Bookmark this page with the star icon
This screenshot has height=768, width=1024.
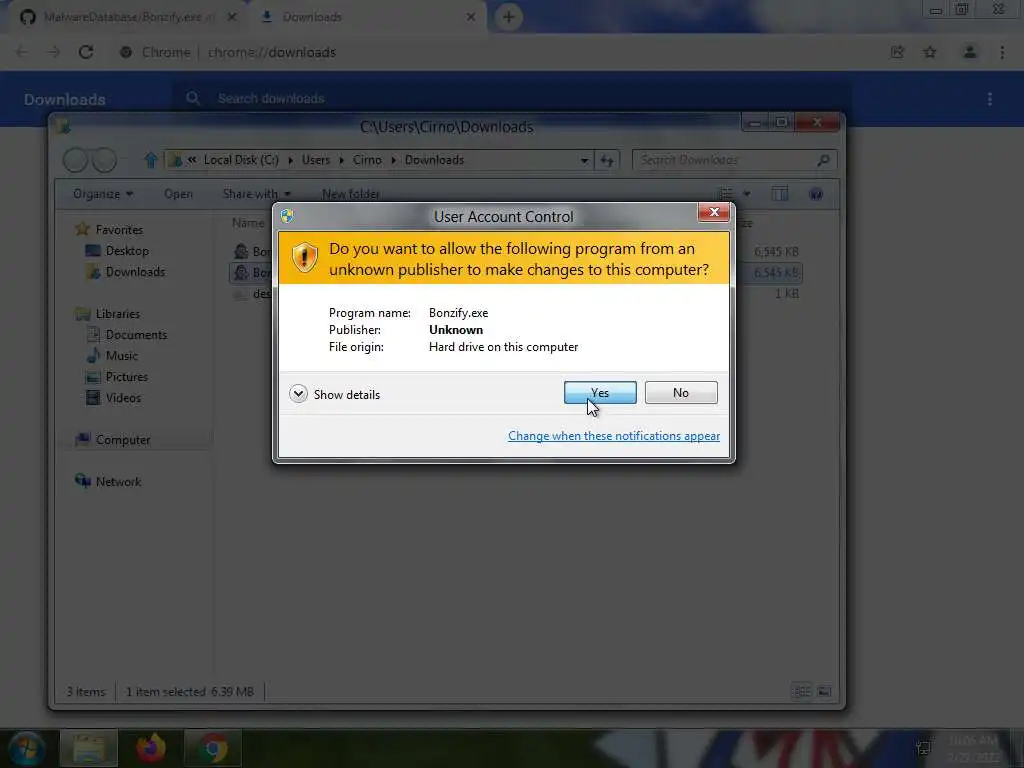(x=929, y=52)
